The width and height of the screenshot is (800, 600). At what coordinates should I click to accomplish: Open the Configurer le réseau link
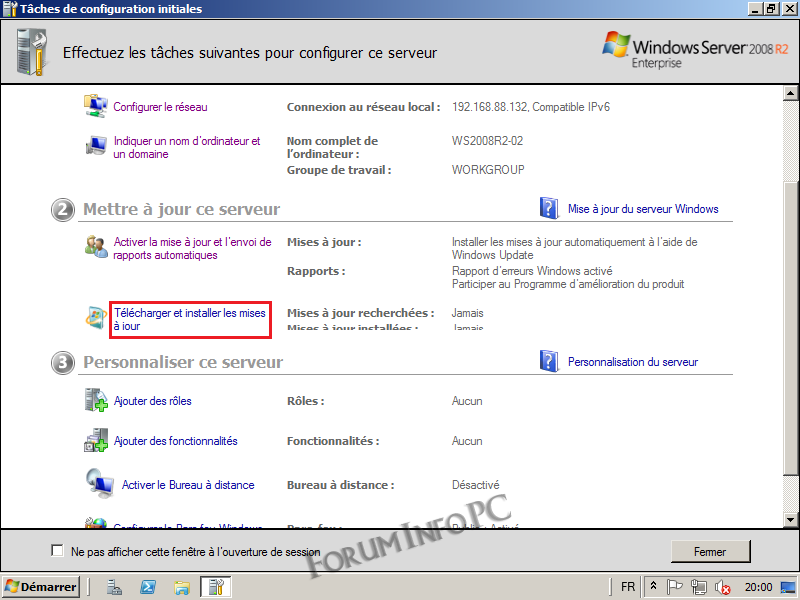pyautogui.click(x=160, y=107)
